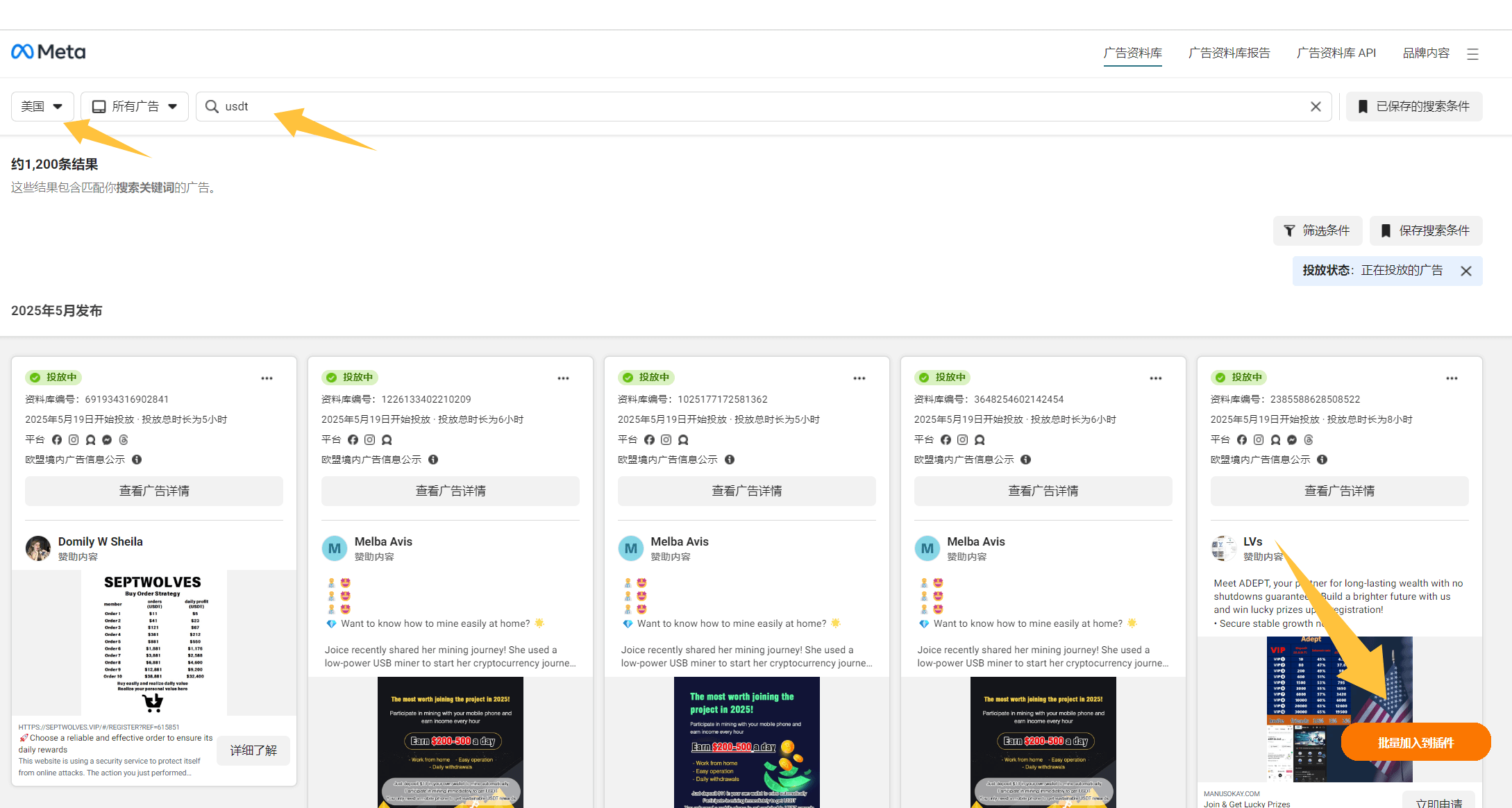The image size is (1512, 808).
Task: Click Domily W Sheila avatar
Action: tap(38, 548)
